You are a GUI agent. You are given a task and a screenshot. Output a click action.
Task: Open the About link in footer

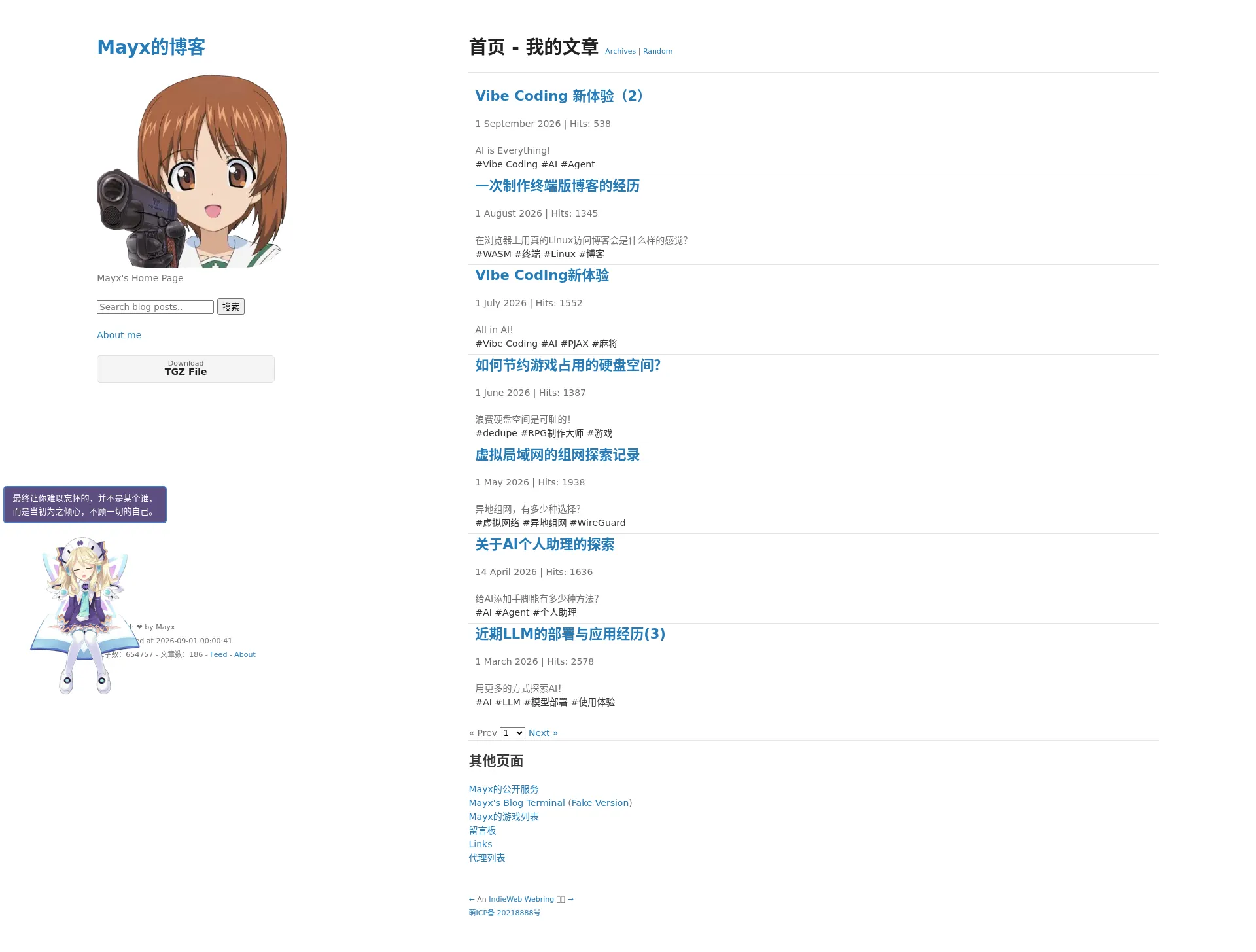point(245,654)
